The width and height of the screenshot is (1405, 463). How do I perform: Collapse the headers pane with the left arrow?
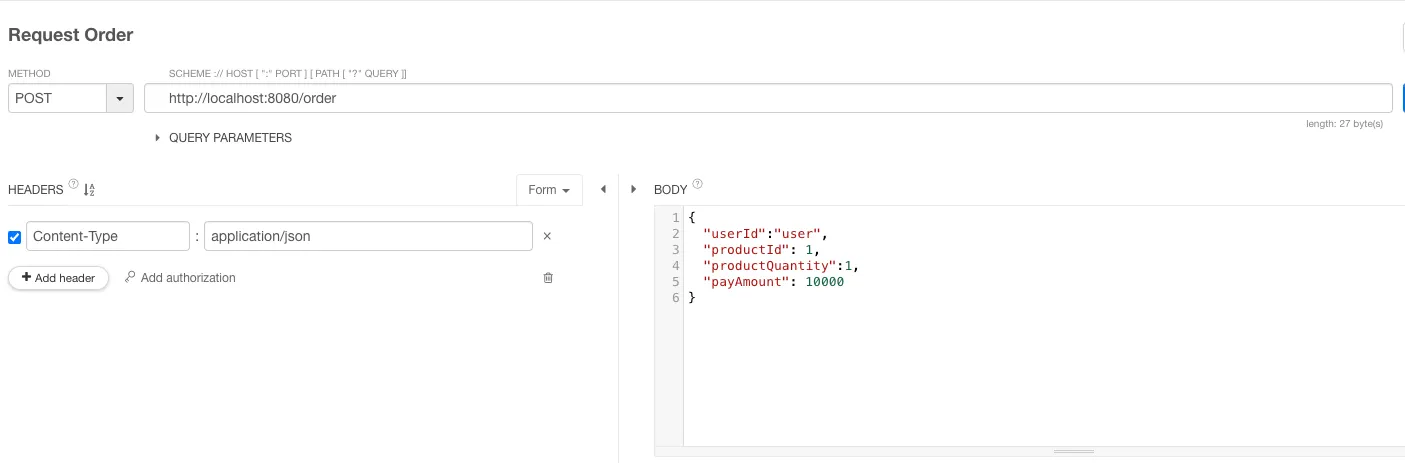pos(603,189)
